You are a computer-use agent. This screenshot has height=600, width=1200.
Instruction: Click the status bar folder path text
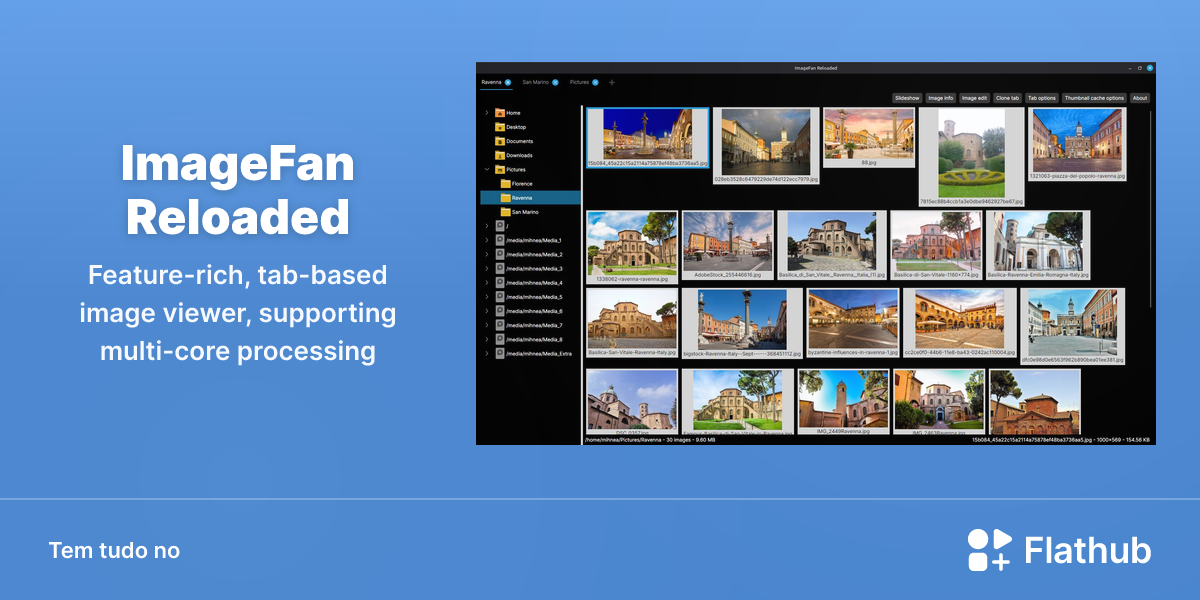[650, 440]
